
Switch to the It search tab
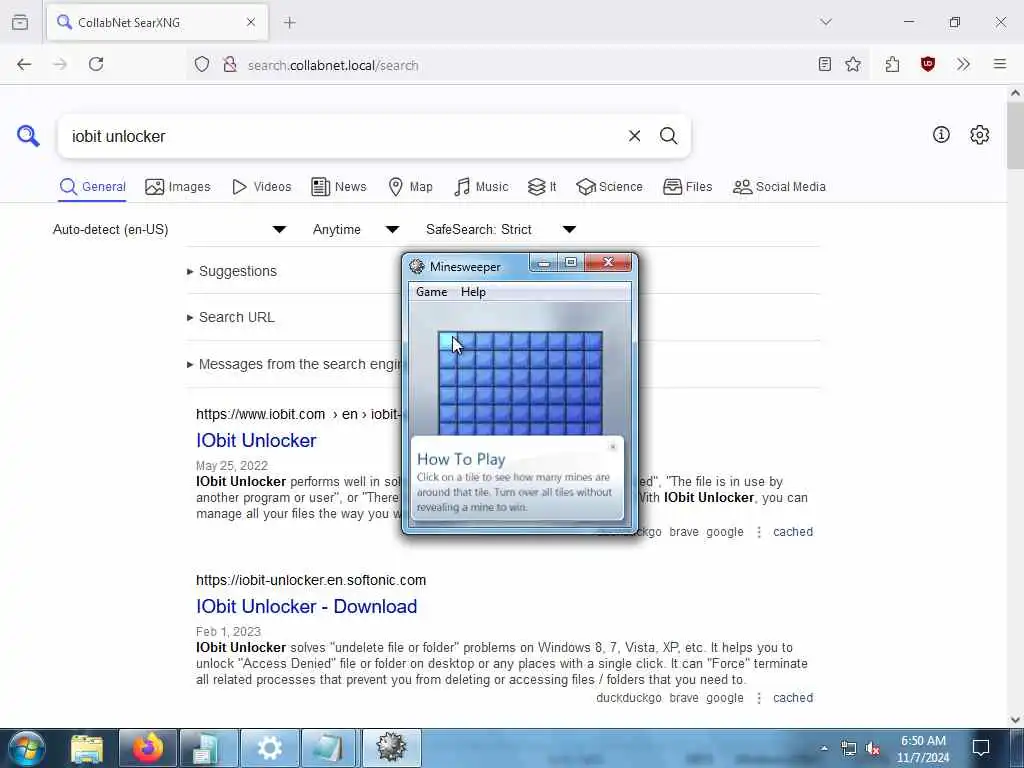(x=542, y=187)
